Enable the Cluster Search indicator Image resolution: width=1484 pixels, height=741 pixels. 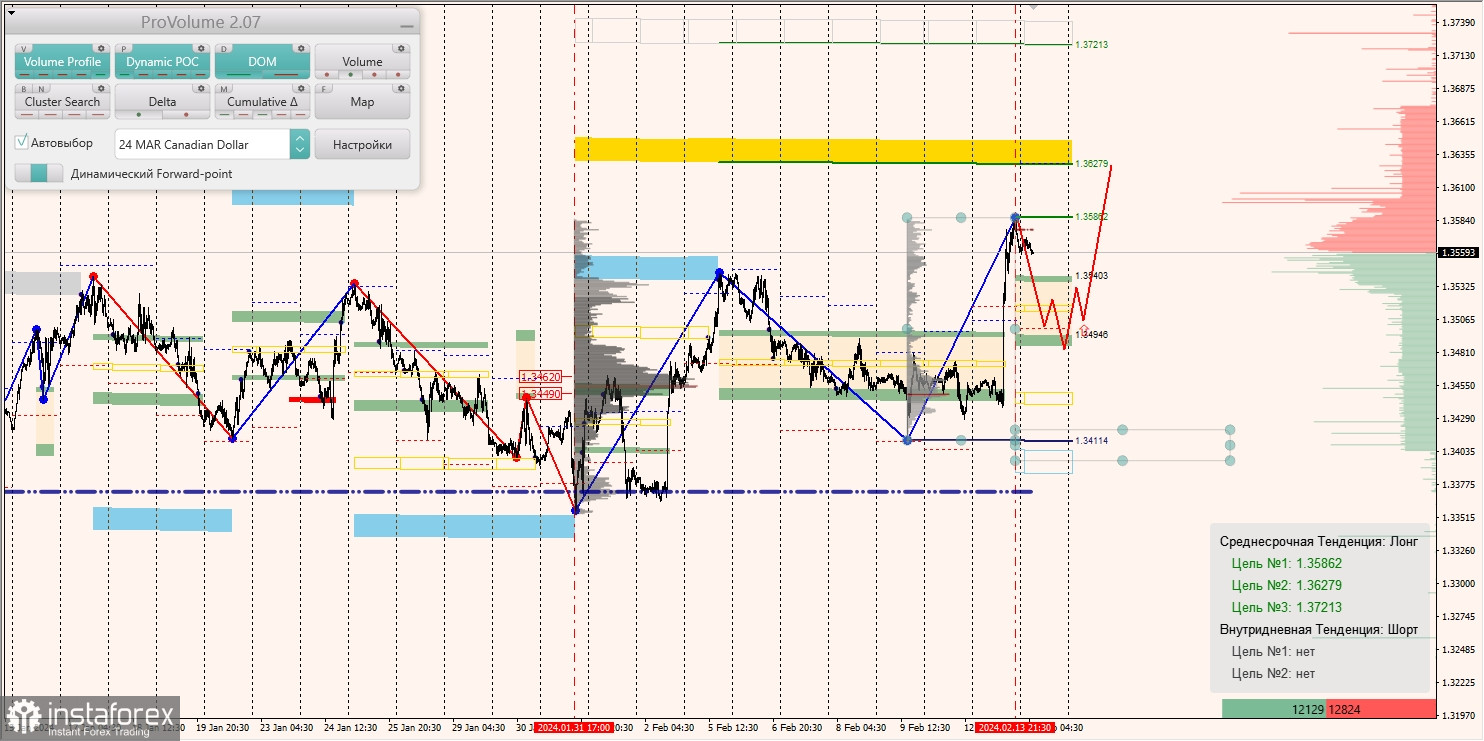tap(63, 102)
